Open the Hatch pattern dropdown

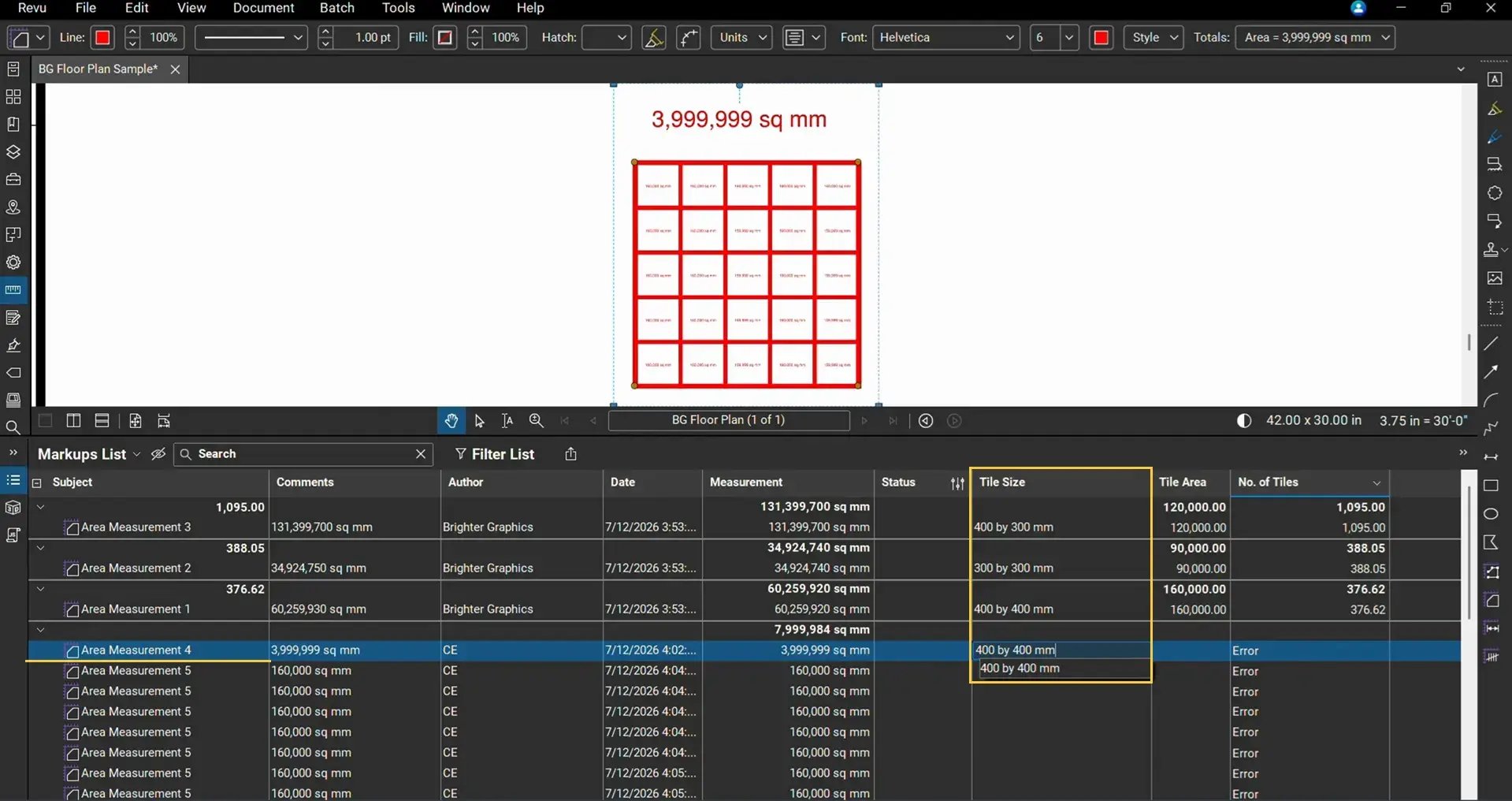[x=606, y=38]
